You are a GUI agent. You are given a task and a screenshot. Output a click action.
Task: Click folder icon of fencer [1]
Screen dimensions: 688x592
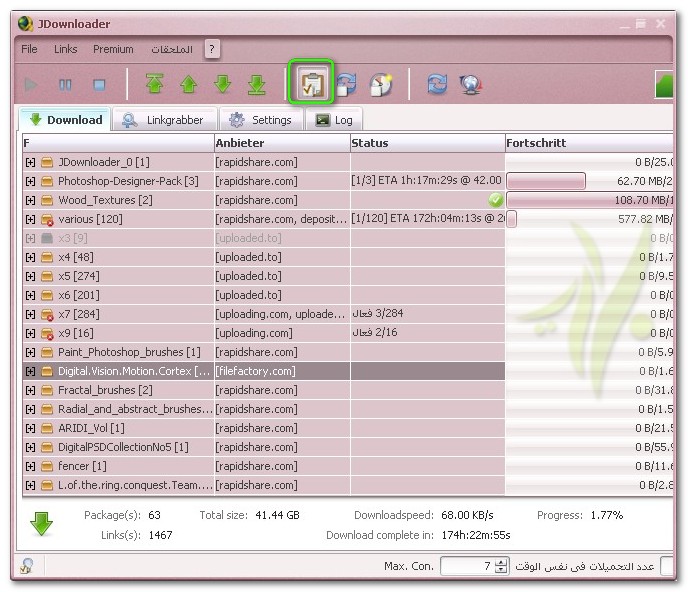[x=47, y=466]
